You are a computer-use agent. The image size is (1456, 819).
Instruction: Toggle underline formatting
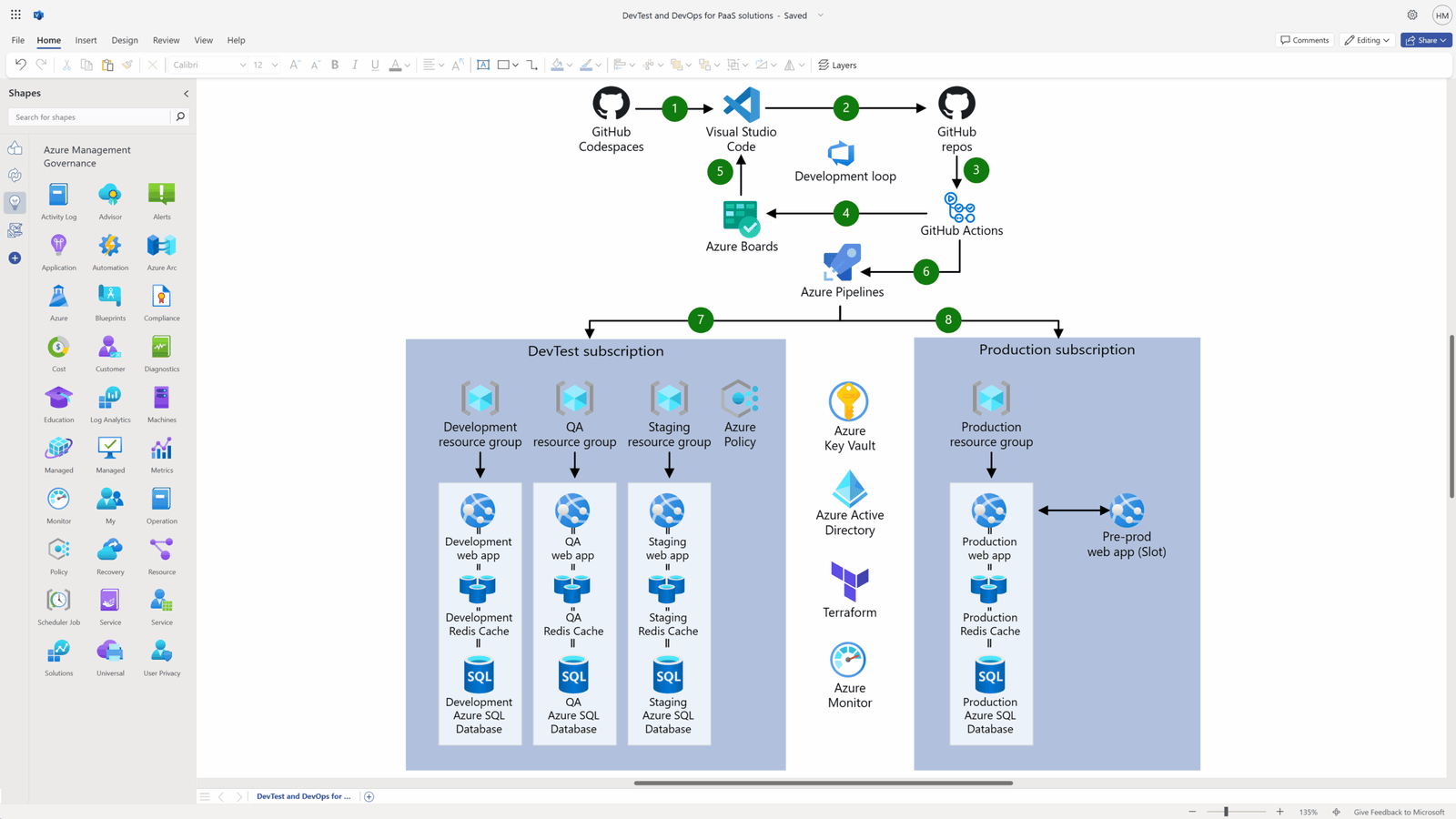[375, 65]
